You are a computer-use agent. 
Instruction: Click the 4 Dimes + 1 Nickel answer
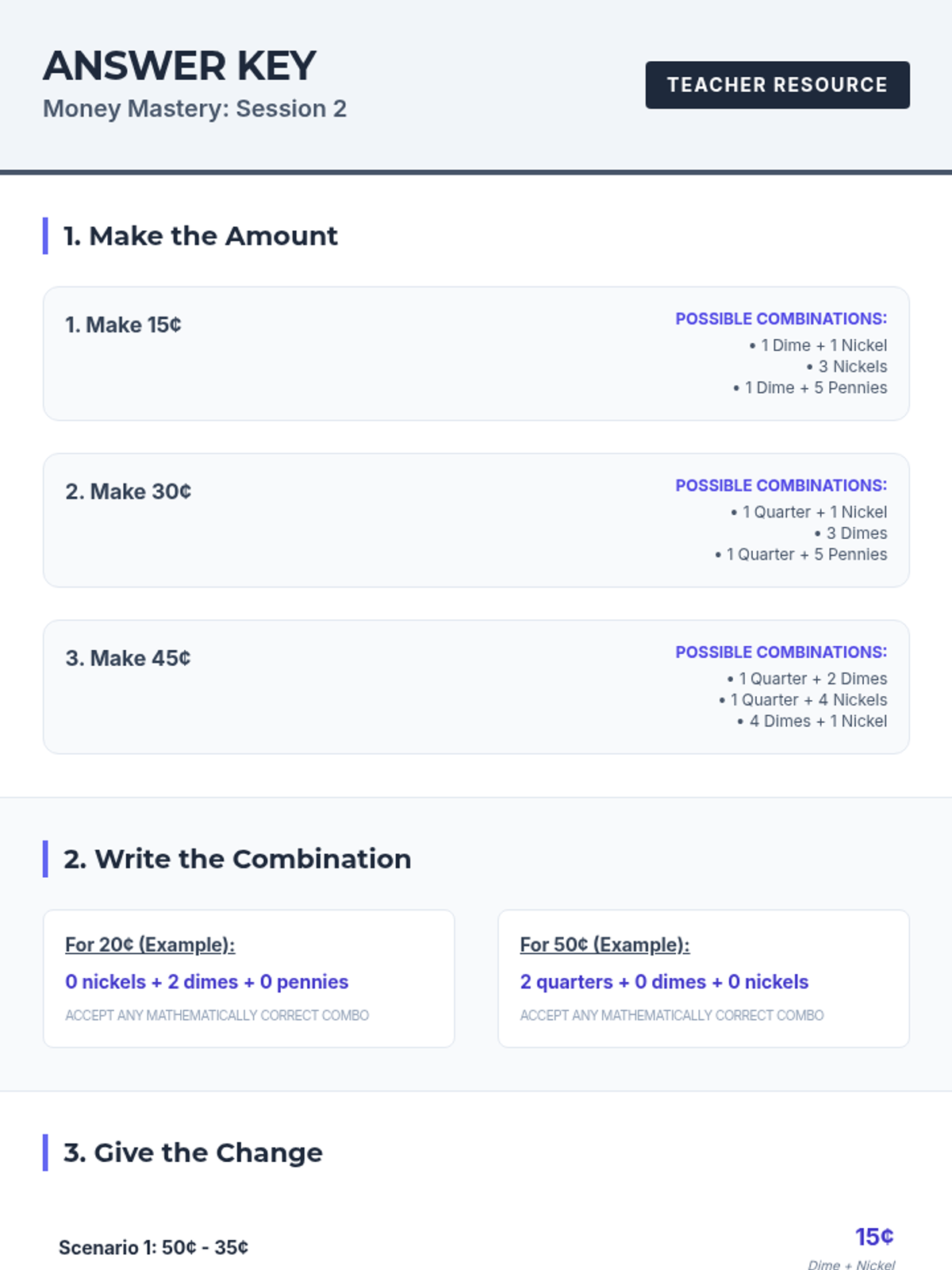pos(812,722)
